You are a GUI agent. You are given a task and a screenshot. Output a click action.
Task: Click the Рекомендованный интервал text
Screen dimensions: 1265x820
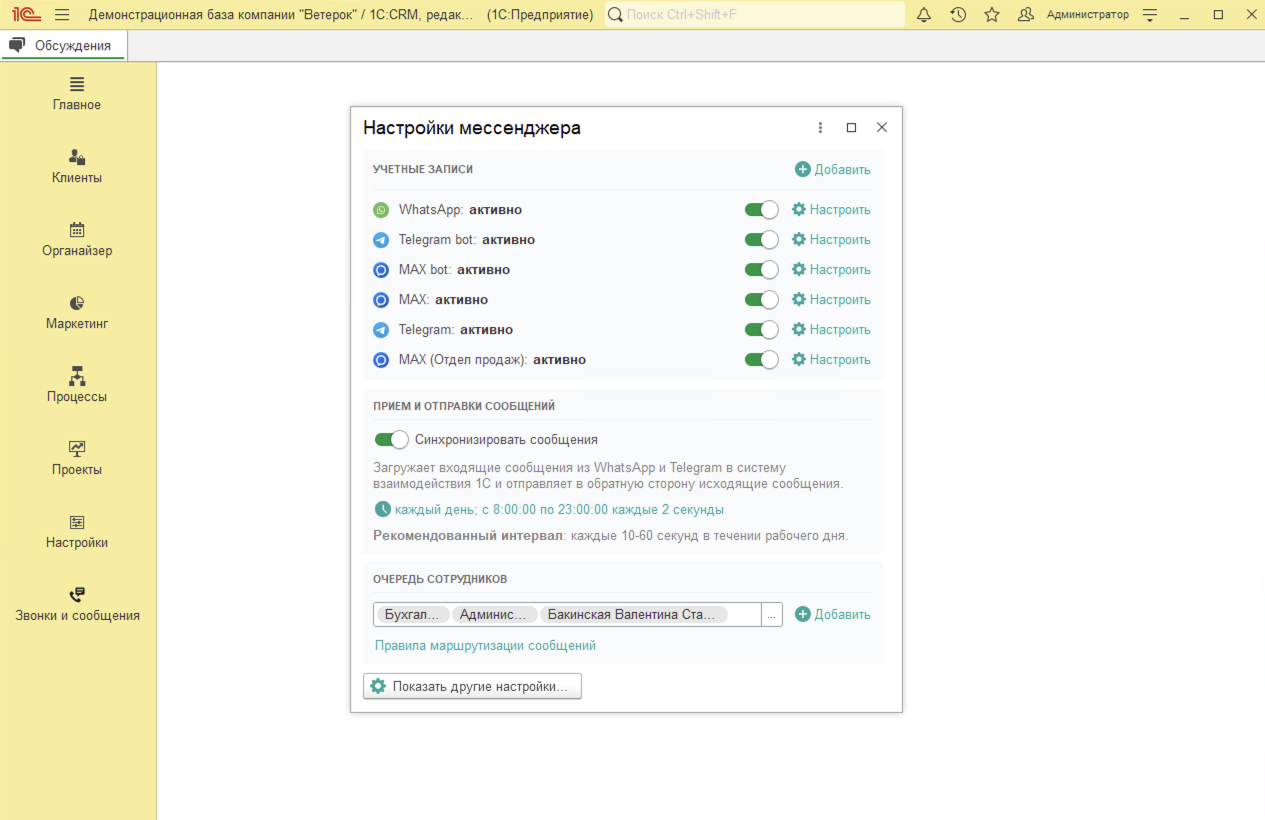pyautogui.click(x=469, y=536)
